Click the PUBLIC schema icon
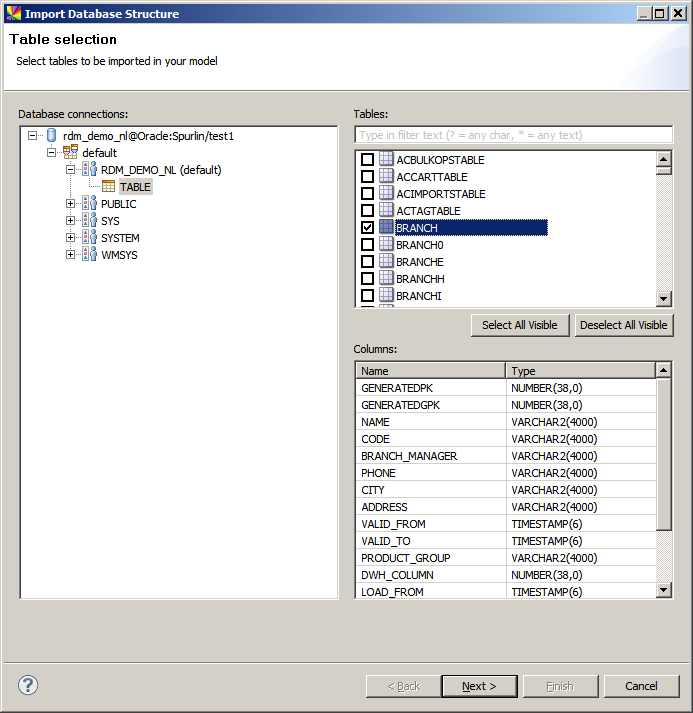Screen dimensions: 693x713 point(89,204)
